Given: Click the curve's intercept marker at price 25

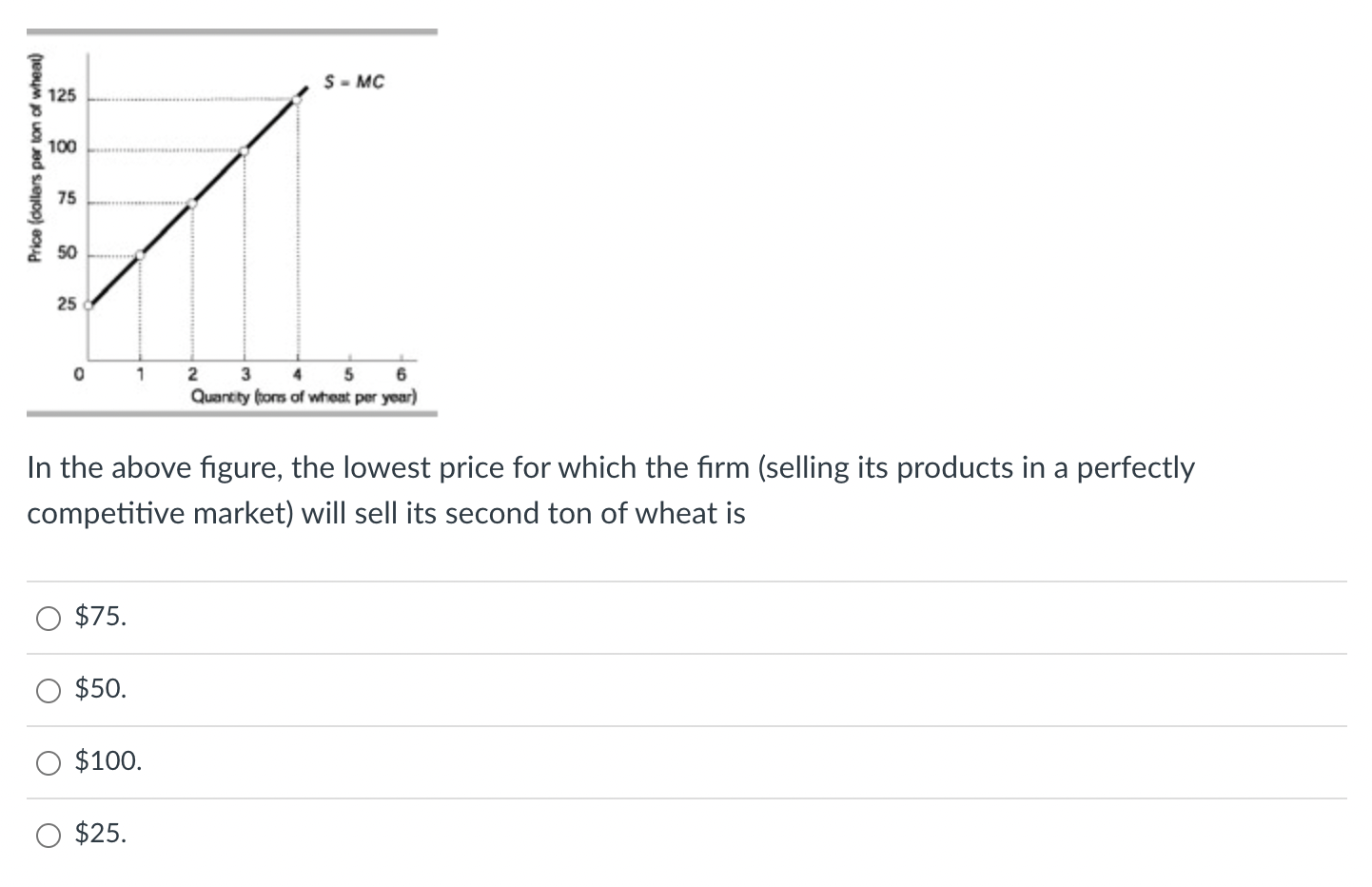Looking at the screenshot, I should coord(88,306).
